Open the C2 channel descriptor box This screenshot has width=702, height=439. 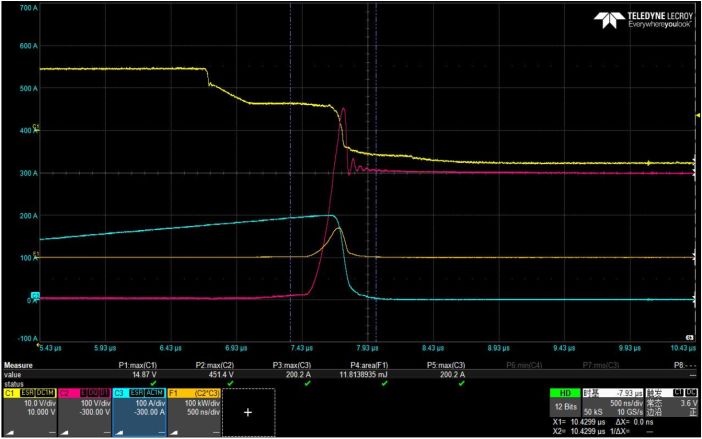pos(84,412)
